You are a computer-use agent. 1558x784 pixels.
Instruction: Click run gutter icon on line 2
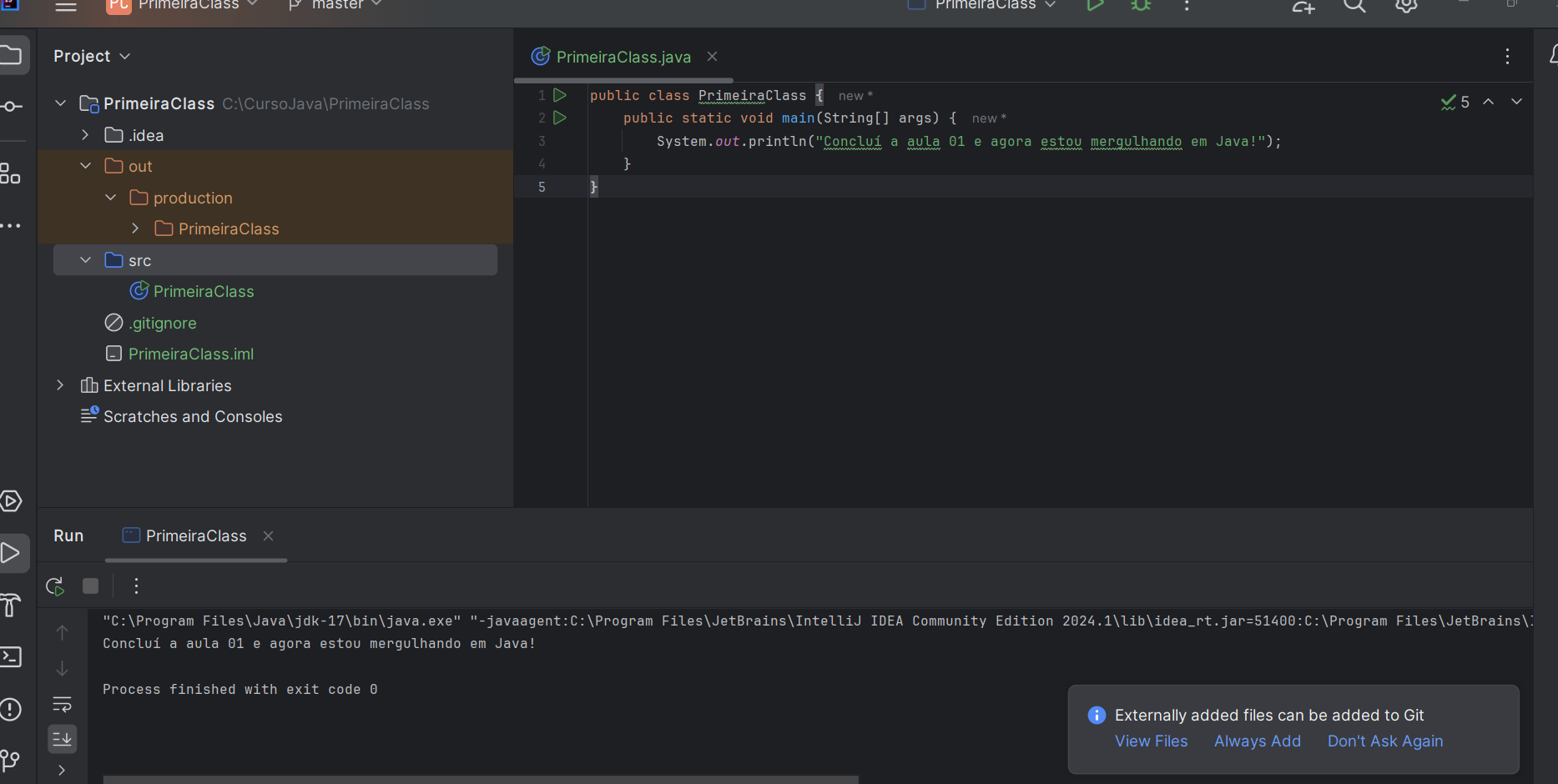point(560,118)
